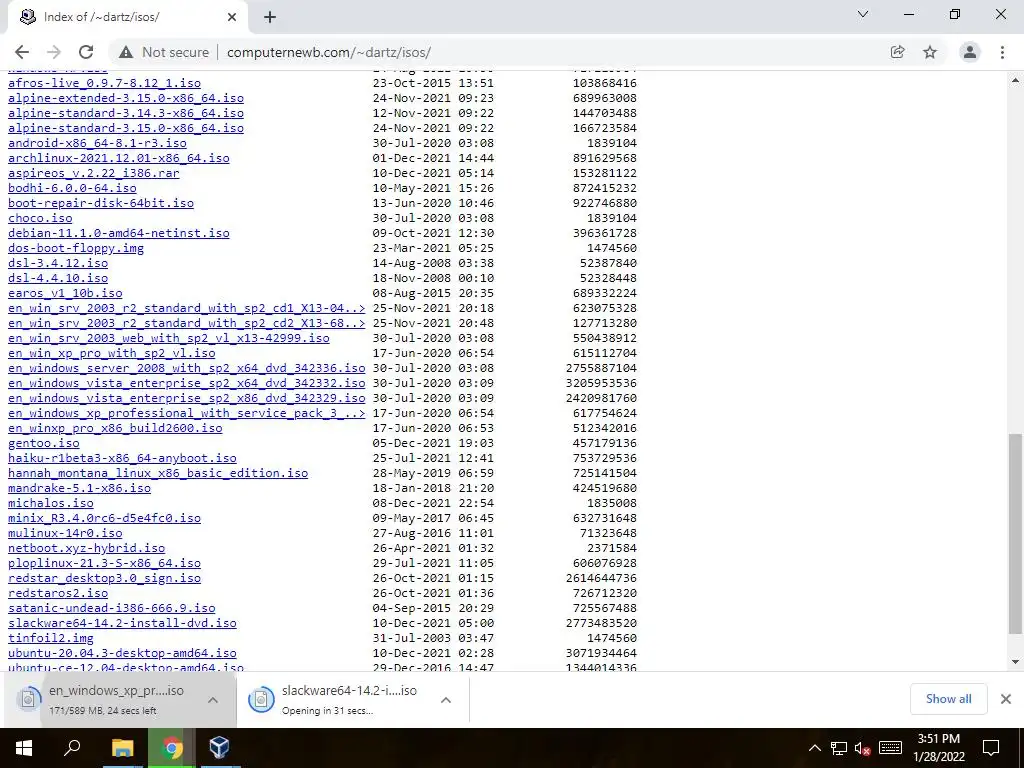The height and width of the screenshot is (768, 1024).
Task: Click Show all downloads button
Action: pyautogui.click(x=948, y=699)
